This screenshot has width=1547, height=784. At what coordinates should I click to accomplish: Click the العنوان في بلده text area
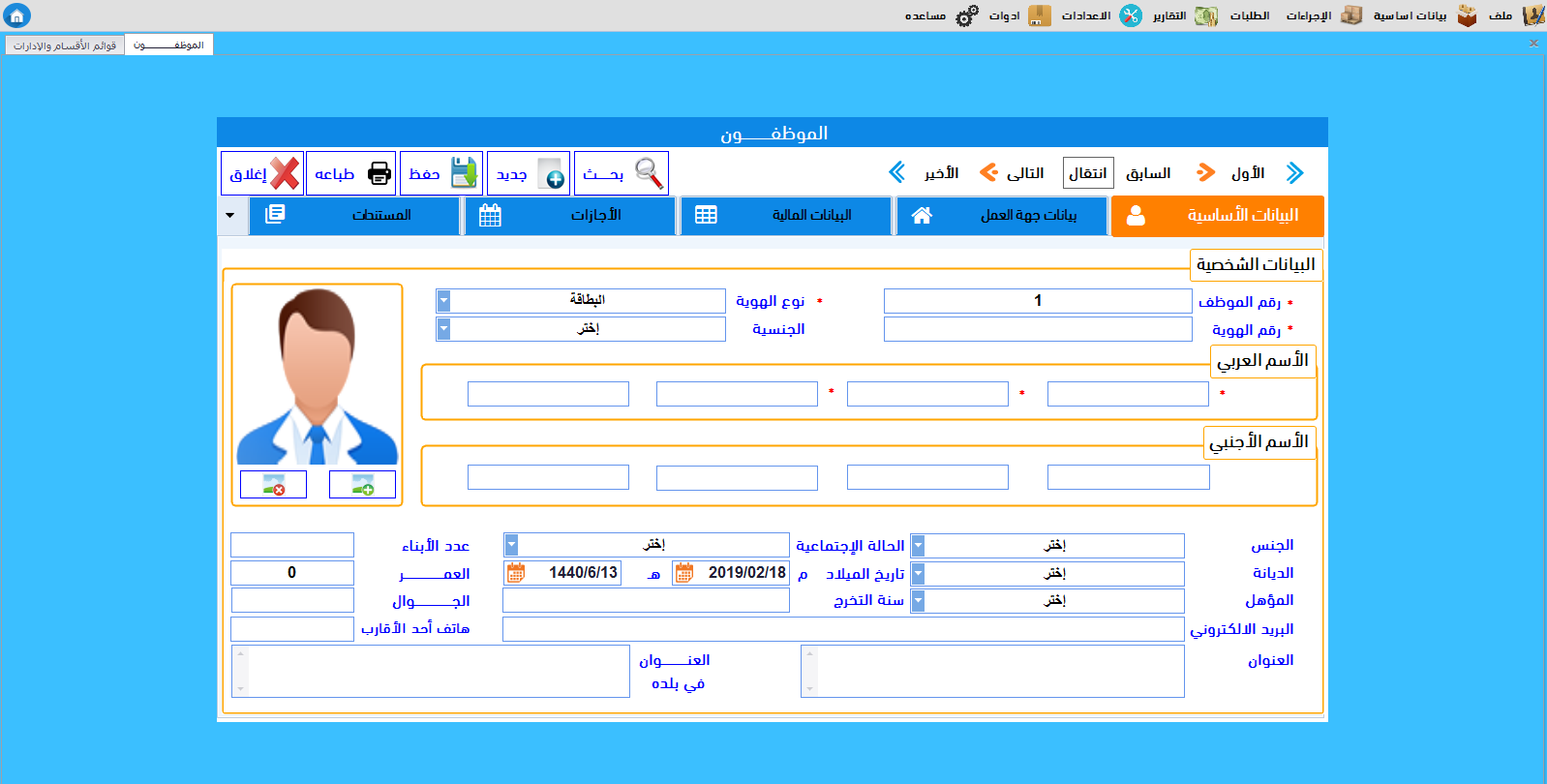(x=431, y=671)
